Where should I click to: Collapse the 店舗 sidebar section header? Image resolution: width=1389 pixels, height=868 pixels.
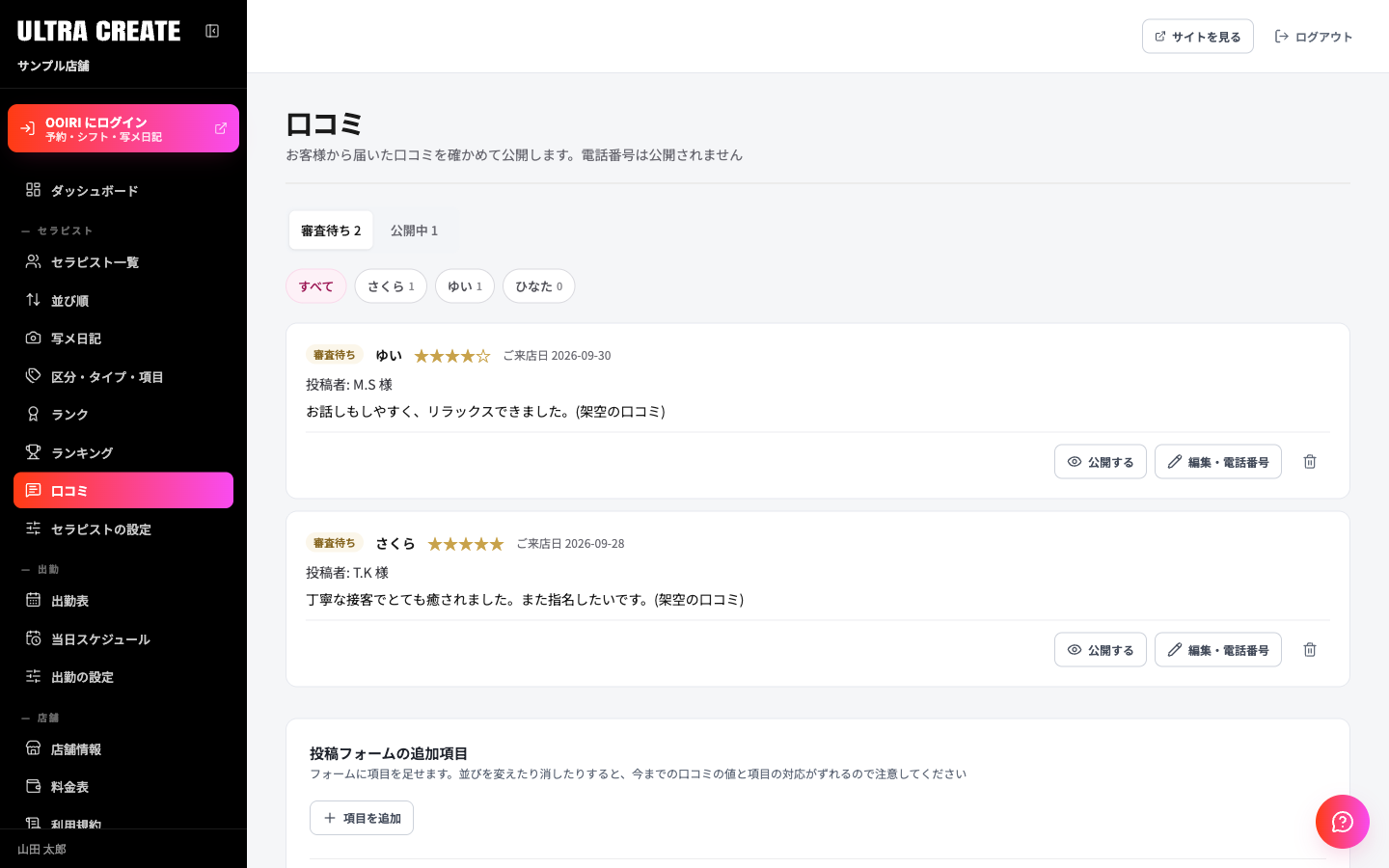click(x=41, y=718)
